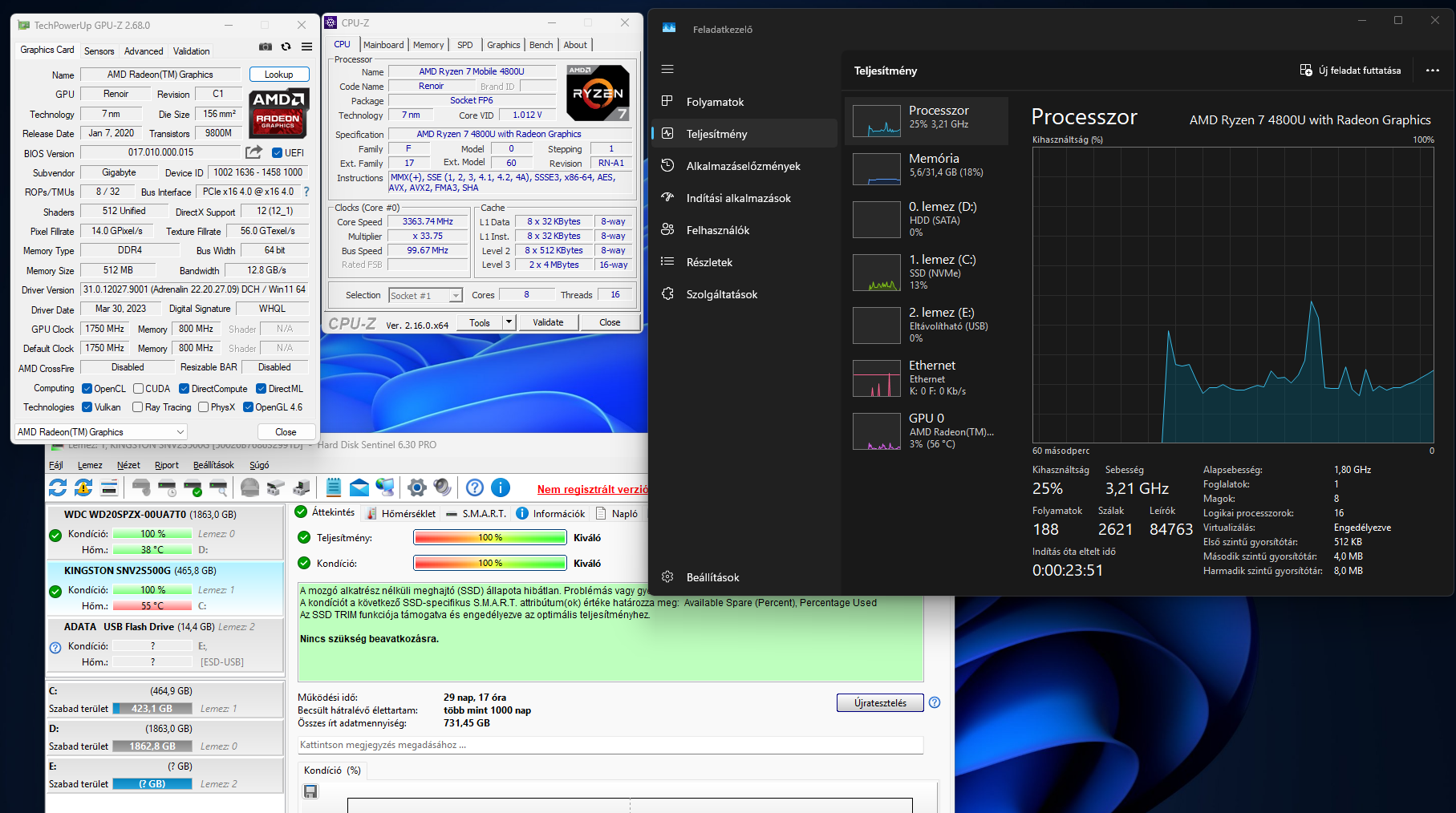Select the WDC WD20SPZX-00UA7T0 disk entry
1456x813 pixels.
click(x=165, y=532)
